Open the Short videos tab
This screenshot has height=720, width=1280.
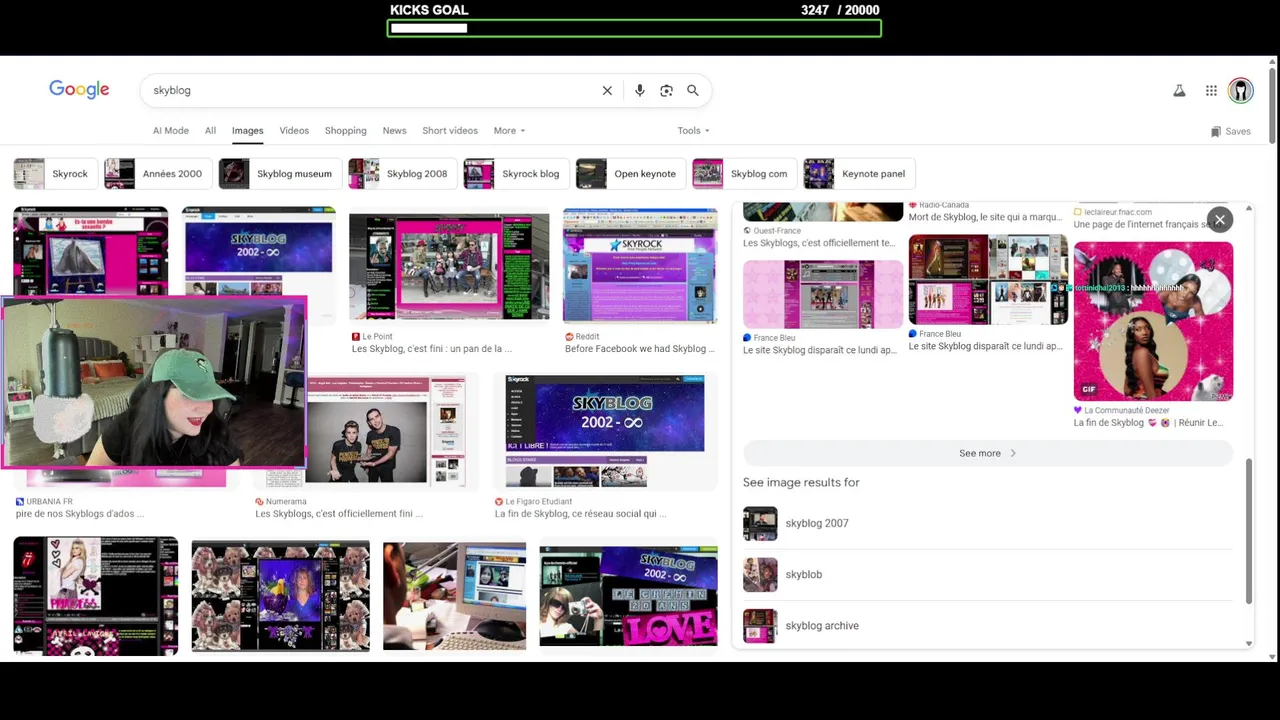[450, 131]
